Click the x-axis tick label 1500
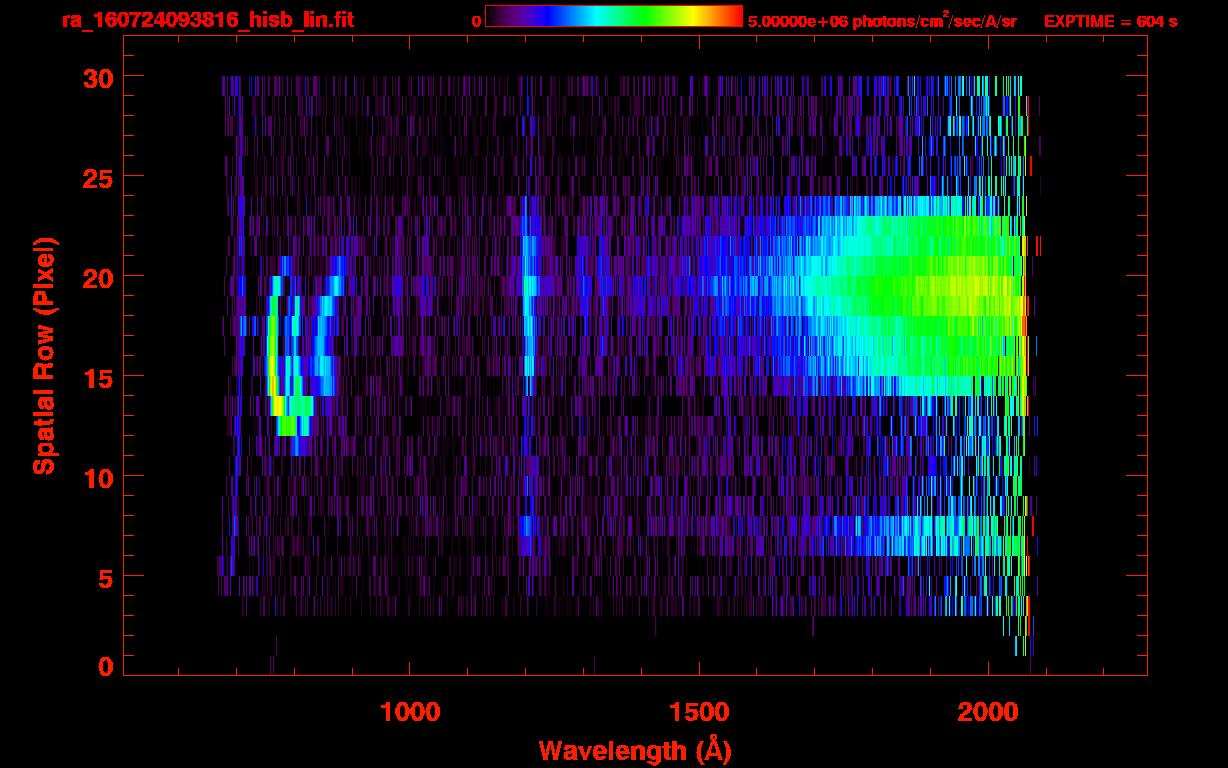 click(x=699, y=712)
